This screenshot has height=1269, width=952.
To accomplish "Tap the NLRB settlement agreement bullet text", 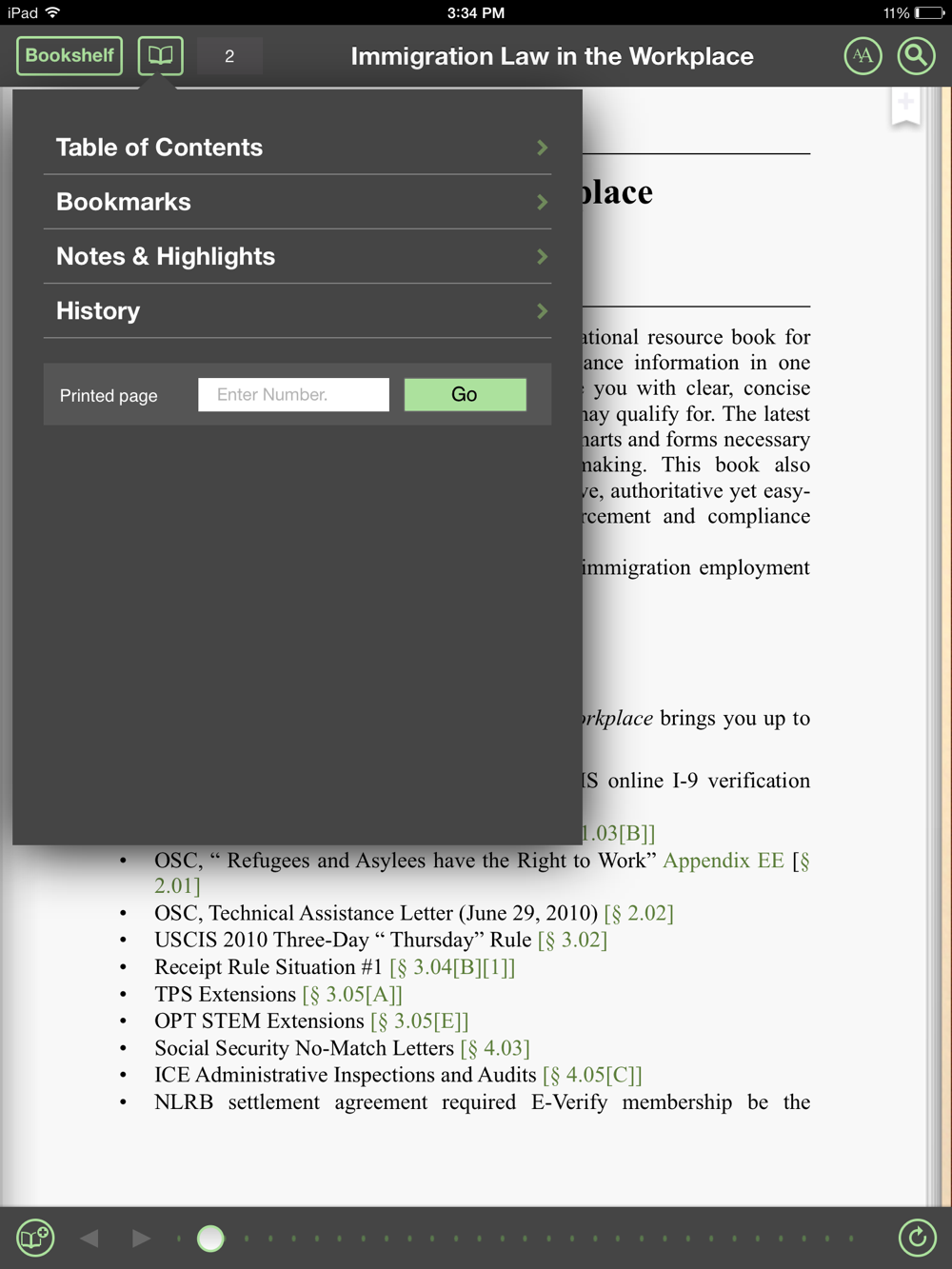I will [483, 1102].
